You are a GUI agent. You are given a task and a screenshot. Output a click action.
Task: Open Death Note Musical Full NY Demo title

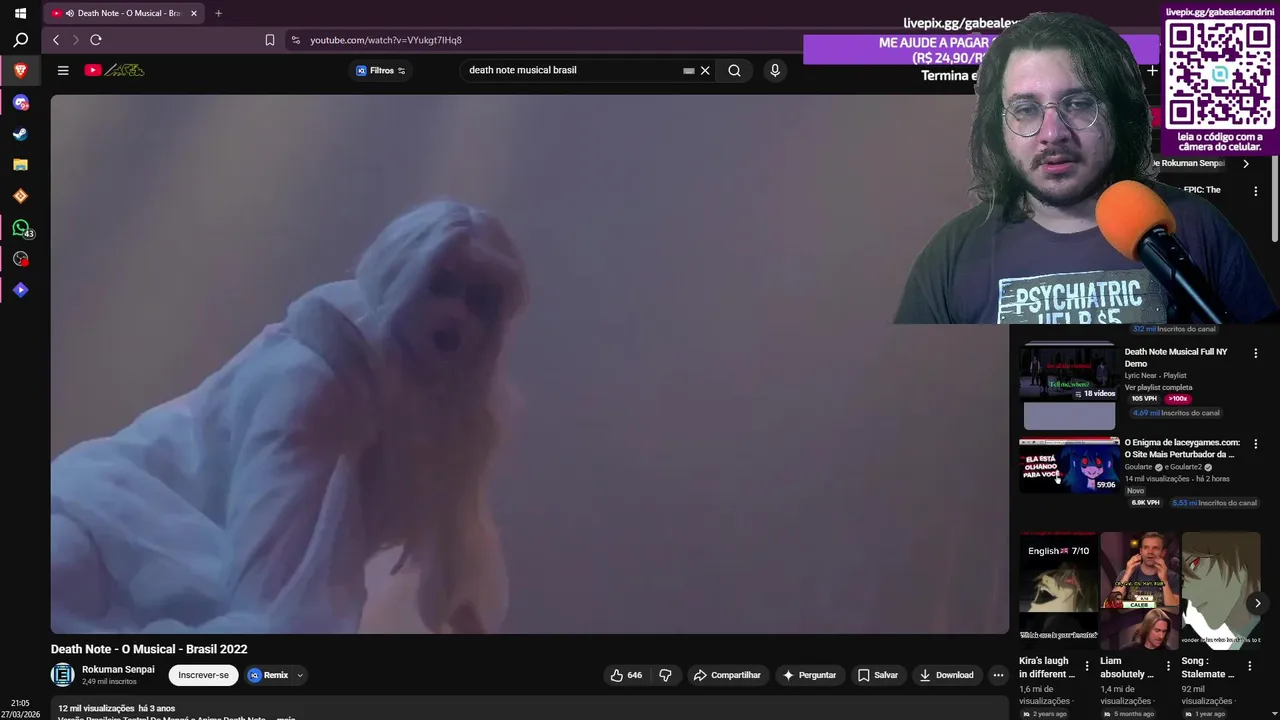click(x=1176, y=357)
